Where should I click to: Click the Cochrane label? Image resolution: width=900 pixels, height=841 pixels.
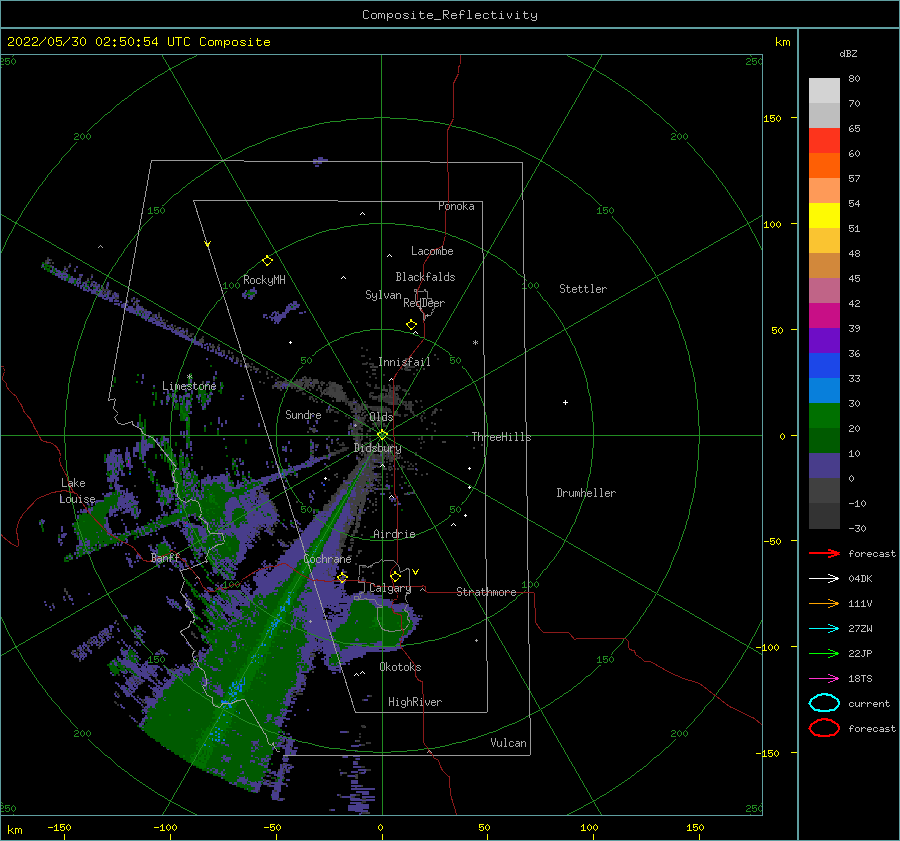click(x=327, y=559)
